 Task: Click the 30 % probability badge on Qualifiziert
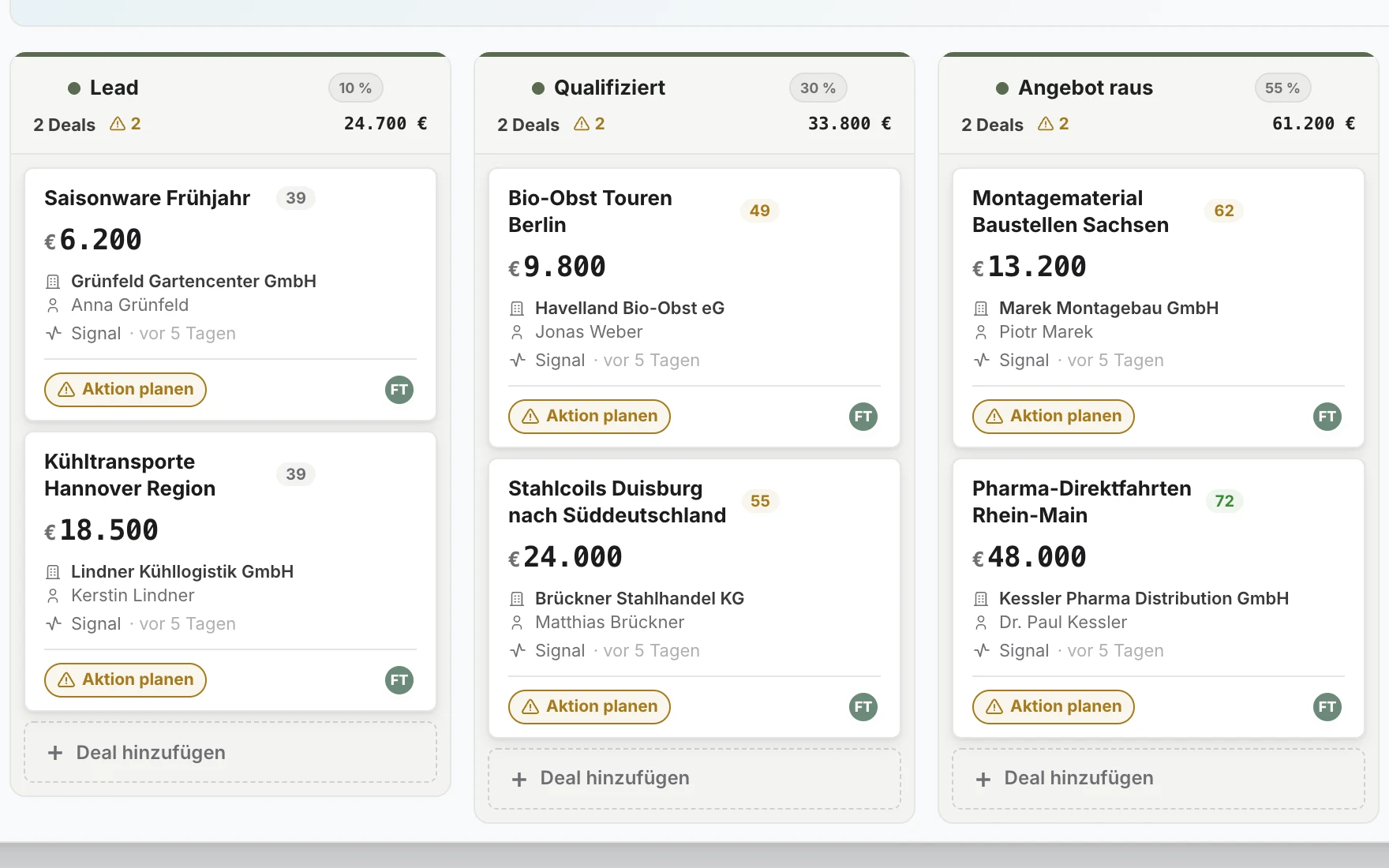[x=818, y=88]
